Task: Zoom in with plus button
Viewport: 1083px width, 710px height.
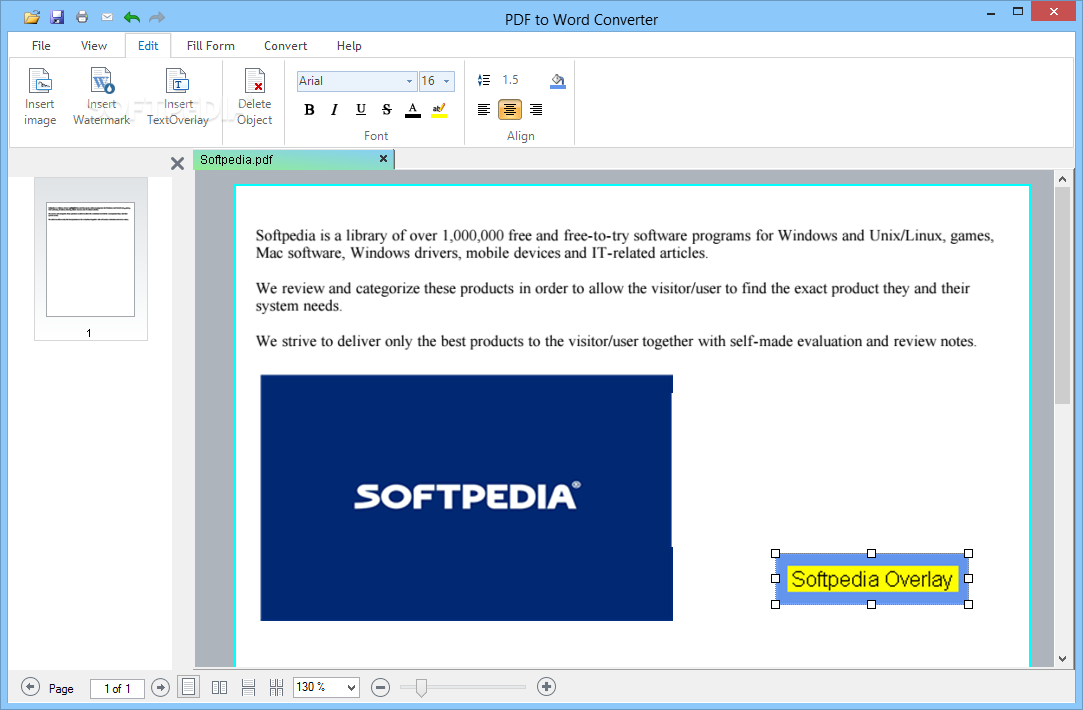Action: tap(546, 687)
